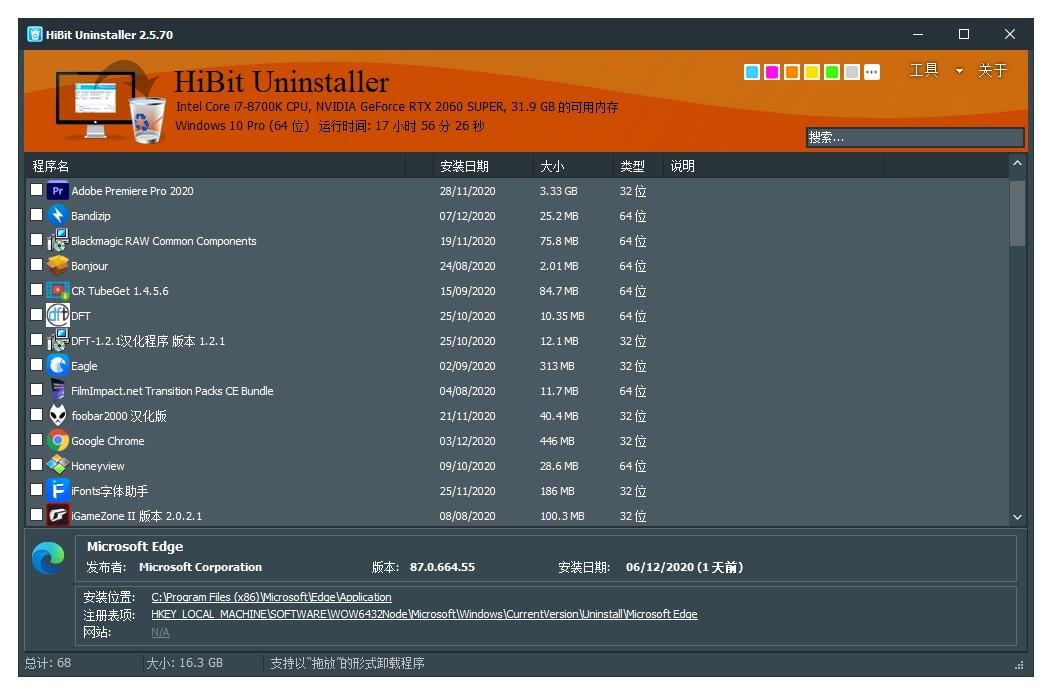
Task: Select the foobar2000 汉化版 icon
Action: click(x=58, y=415)
